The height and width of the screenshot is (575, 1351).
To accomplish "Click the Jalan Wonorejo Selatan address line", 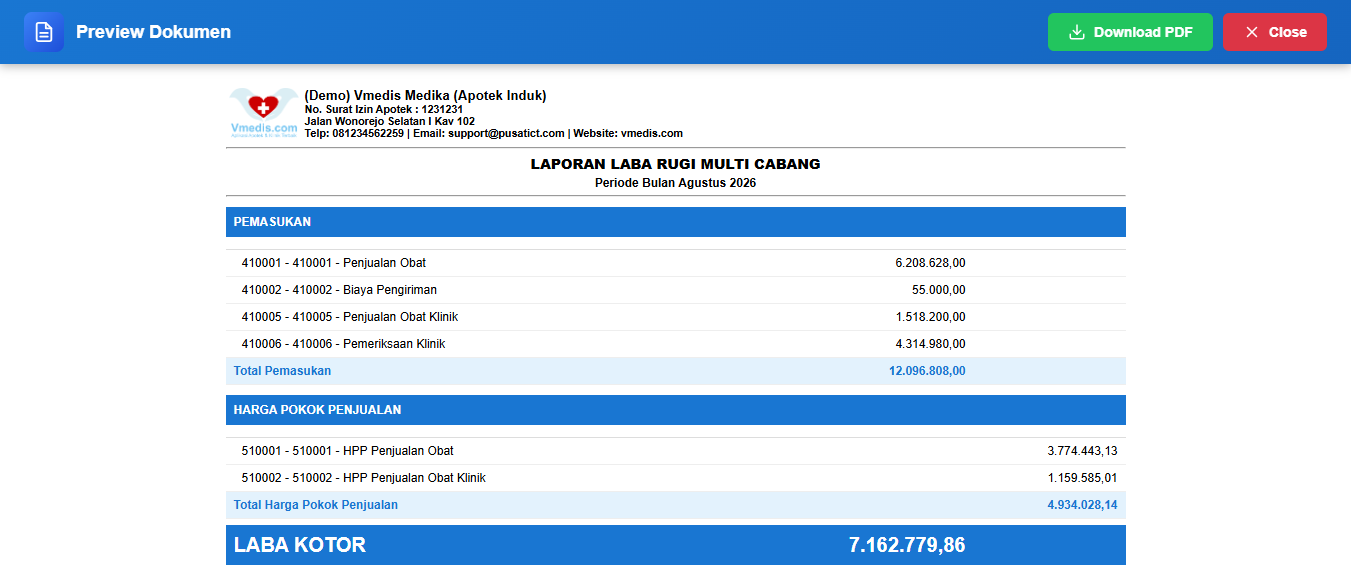I will 389,121.
